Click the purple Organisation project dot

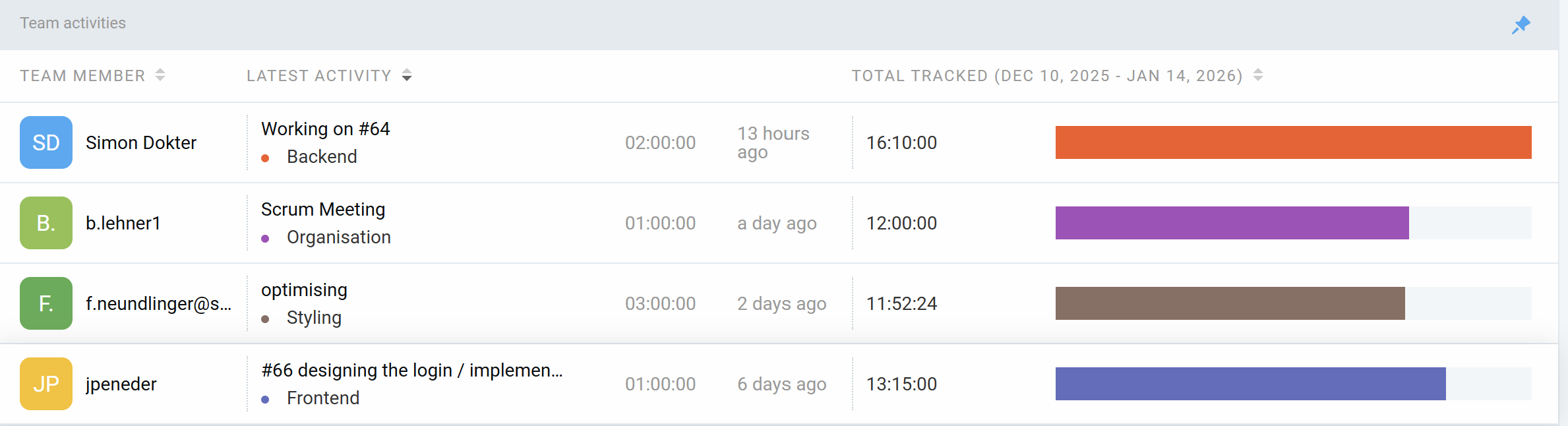(x=265, y=239)
